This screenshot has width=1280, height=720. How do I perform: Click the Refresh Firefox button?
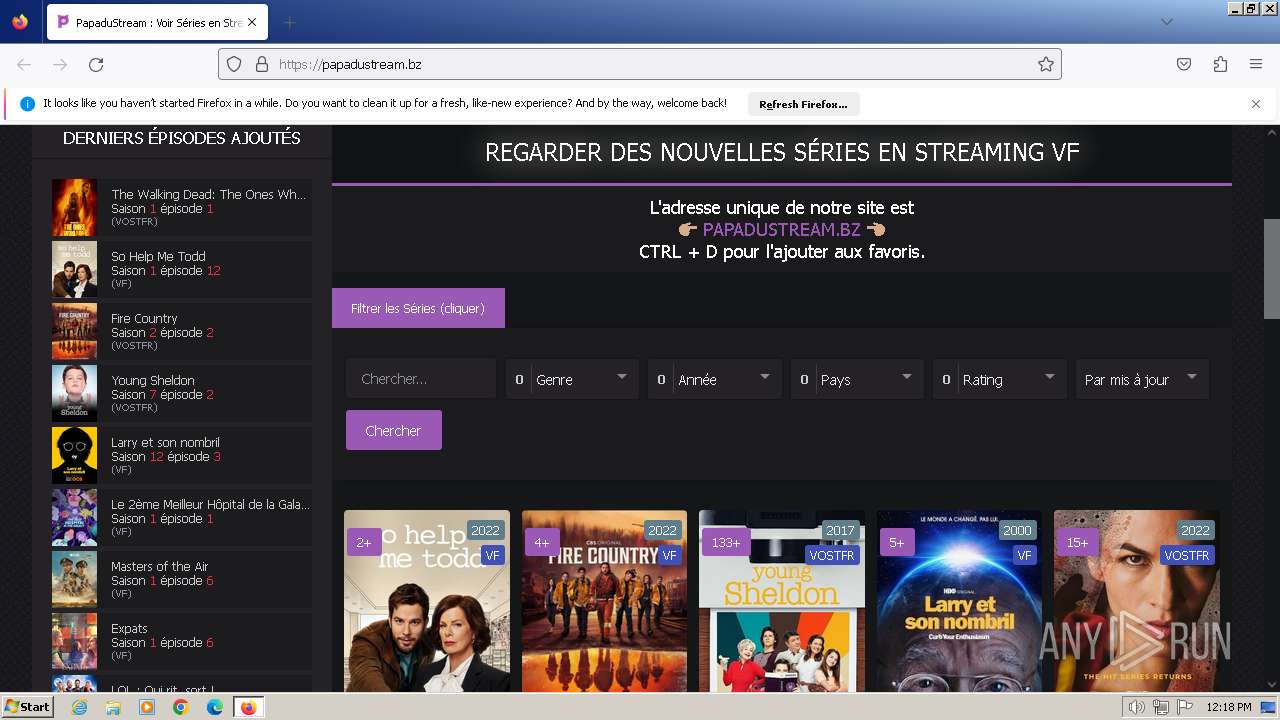(x=803, y=104)
